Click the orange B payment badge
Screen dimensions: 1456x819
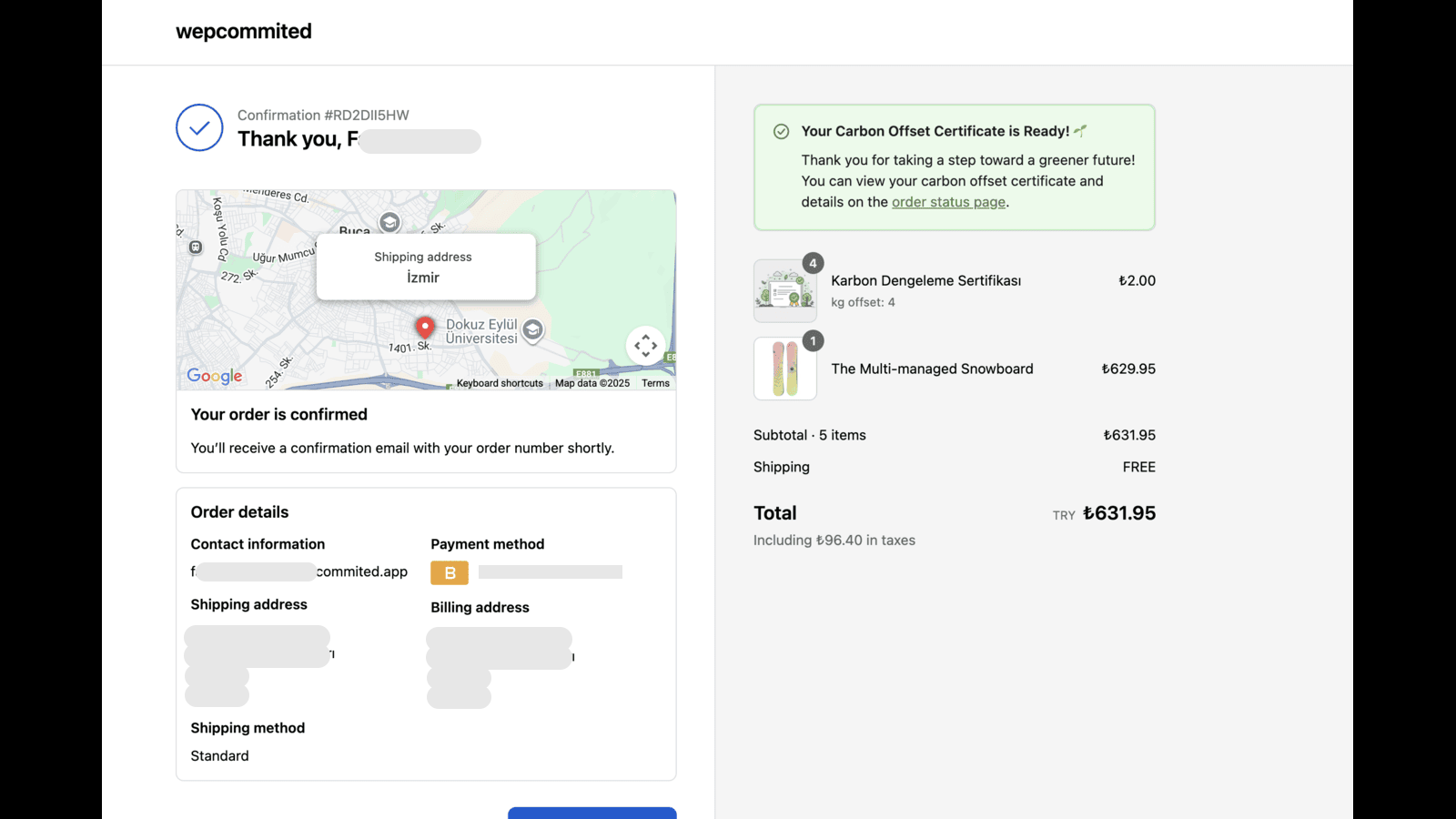(450, 572)
